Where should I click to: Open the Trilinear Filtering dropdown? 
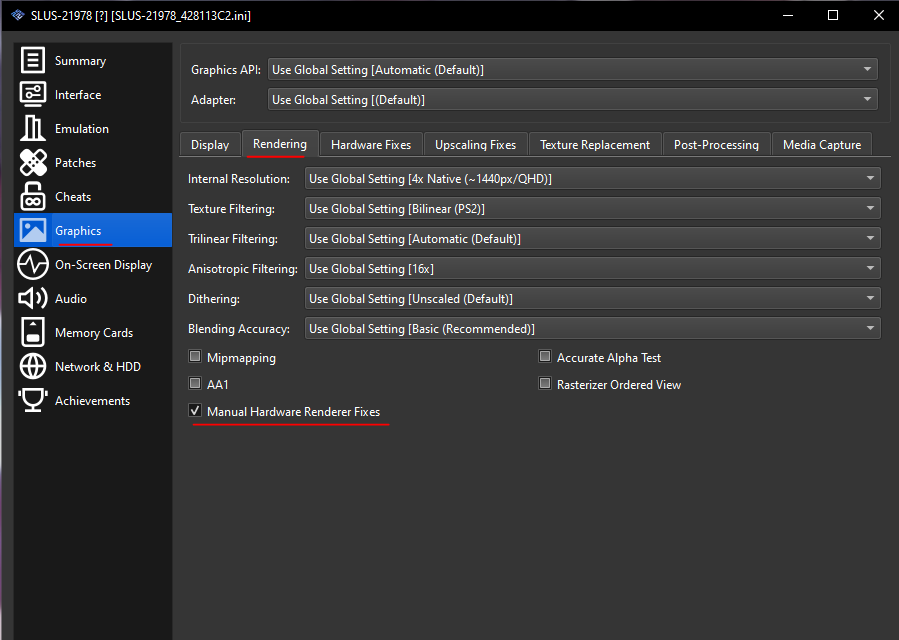click(x=592, y=239)
